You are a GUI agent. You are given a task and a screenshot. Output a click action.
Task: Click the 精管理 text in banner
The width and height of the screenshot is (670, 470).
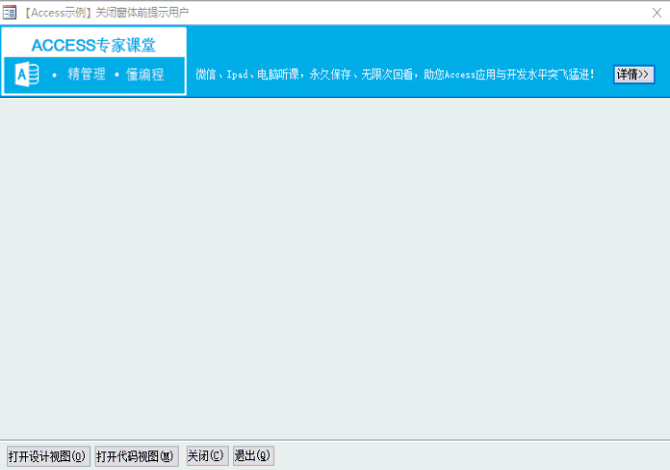[x=87, y=74]
